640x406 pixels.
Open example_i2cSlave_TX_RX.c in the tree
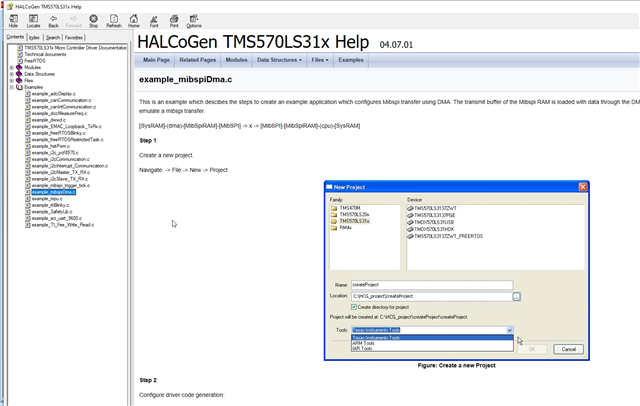(60, 179)
